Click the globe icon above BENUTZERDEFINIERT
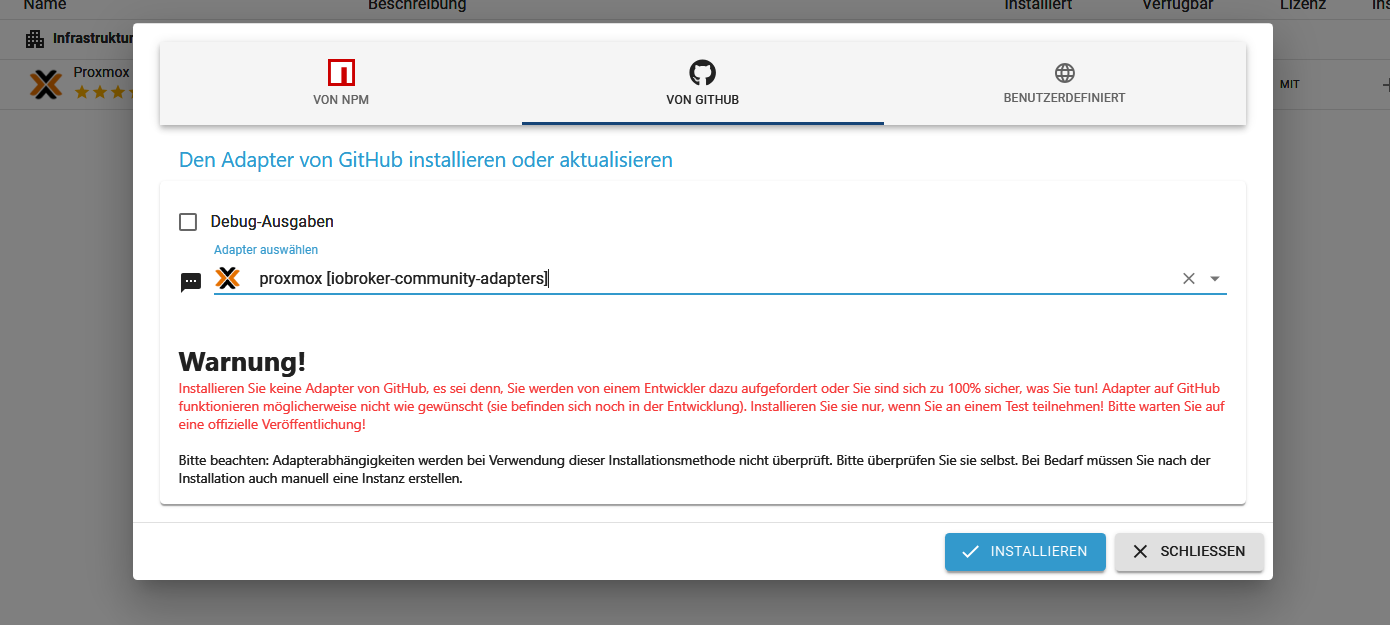This screenshot has height=625, width=1390. click(x=1064, y=71)
